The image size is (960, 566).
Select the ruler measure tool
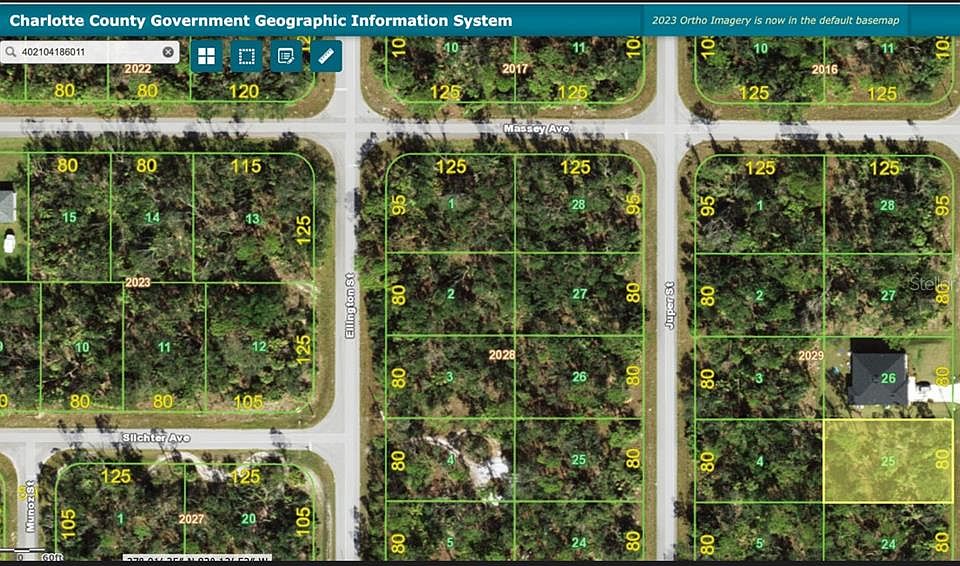point(326,56)
